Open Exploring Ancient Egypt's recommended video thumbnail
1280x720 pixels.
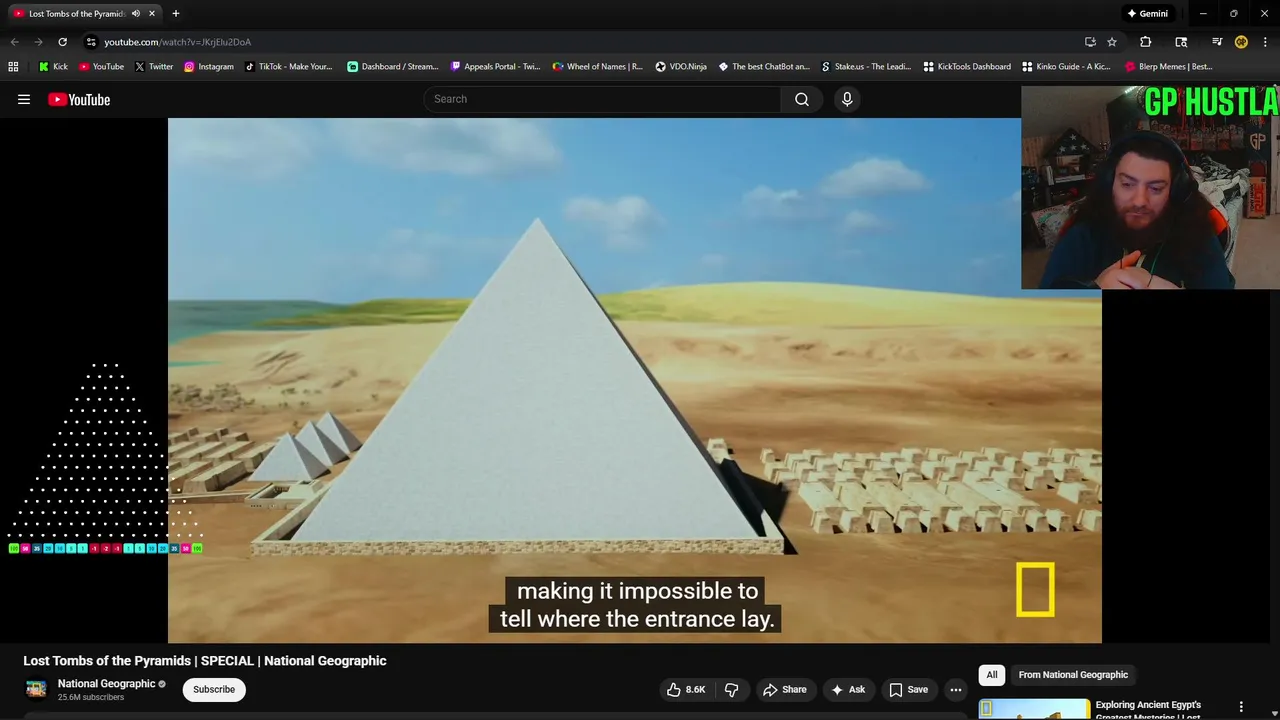tap(1034, 709)
